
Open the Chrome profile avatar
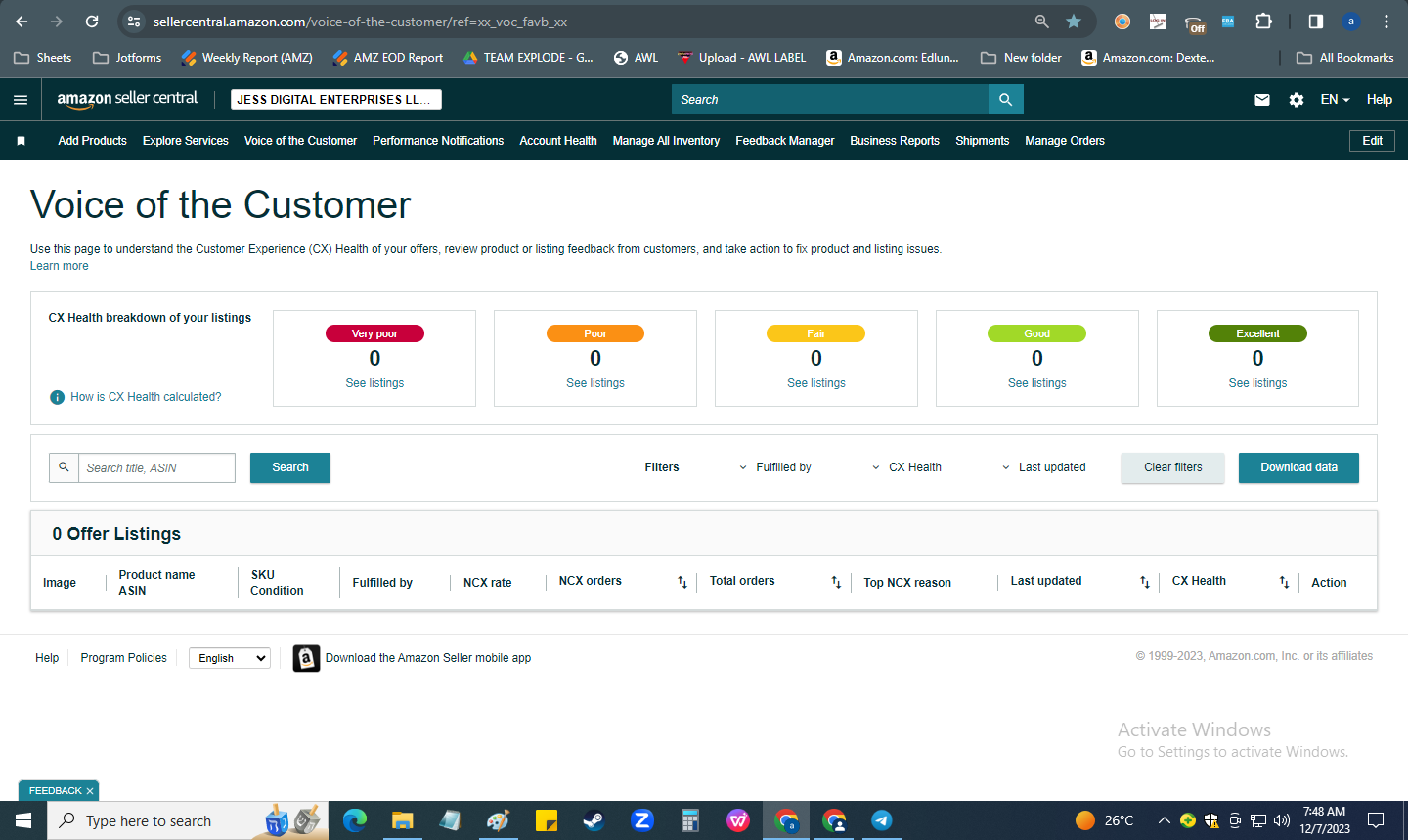(x=1351, y=21)
